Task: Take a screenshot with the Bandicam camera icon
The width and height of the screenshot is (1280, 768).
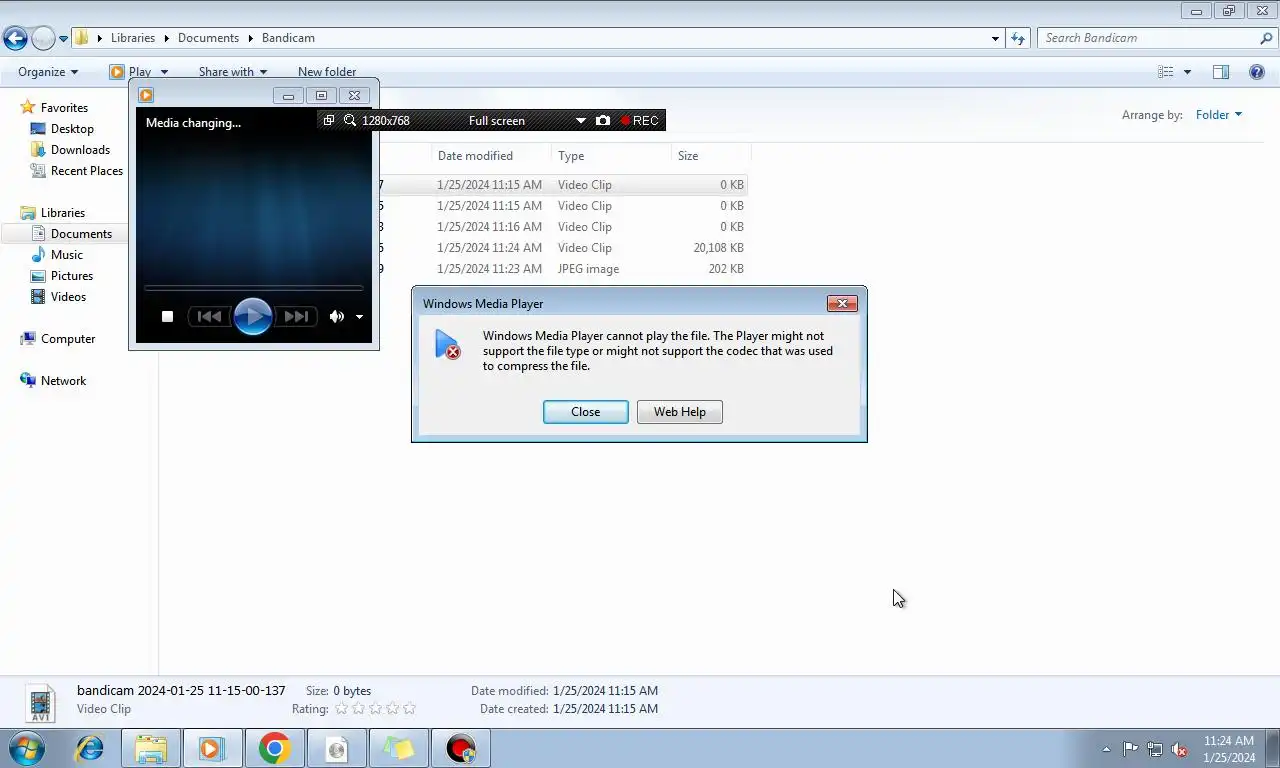Action: 602,120
